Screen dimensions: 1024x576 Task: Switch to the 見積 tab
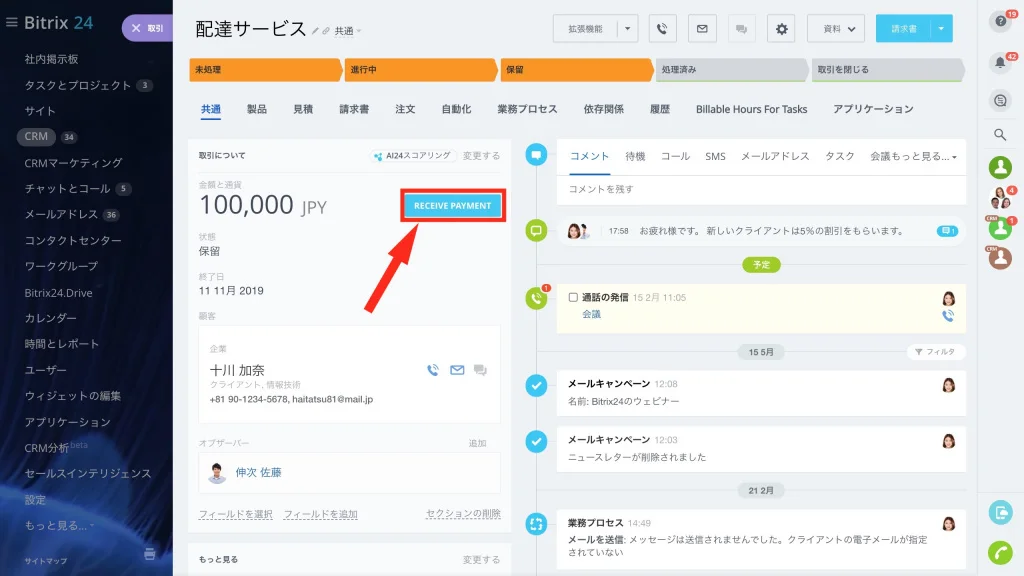(x=303, y=109)
